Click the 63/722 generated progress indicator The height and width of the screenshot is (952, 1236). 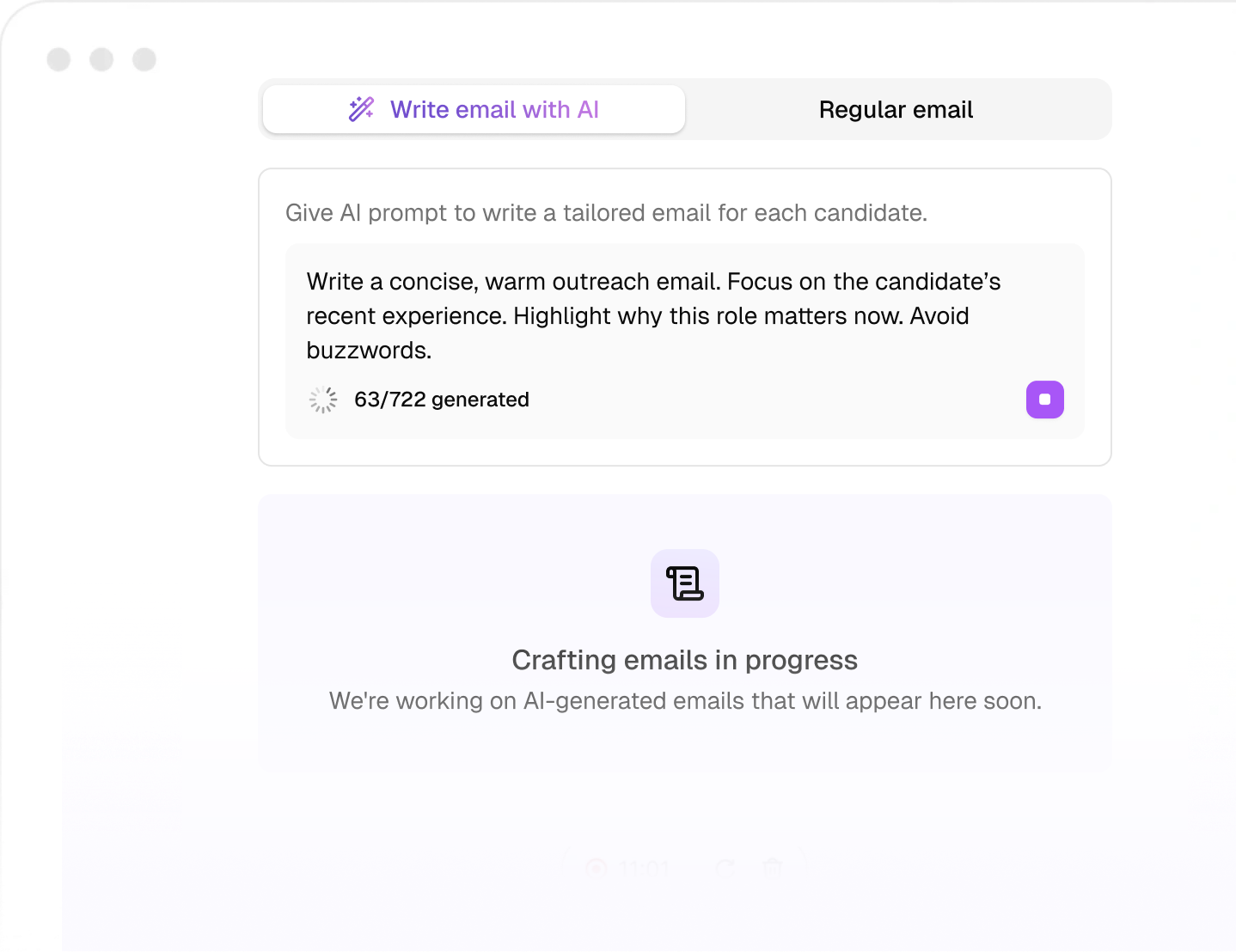pos(443,399)
